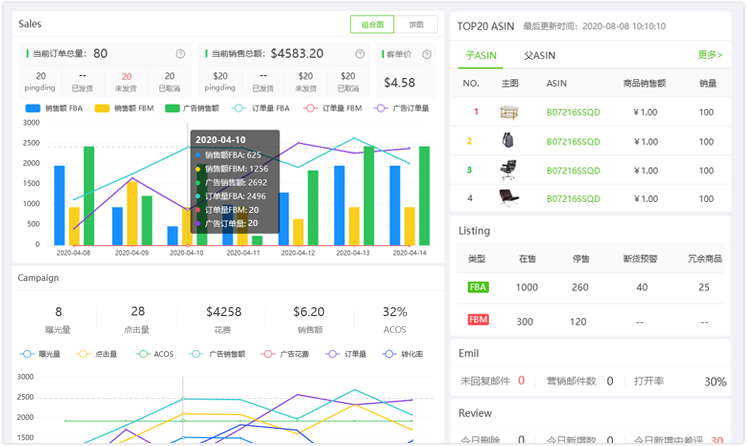The width and height of the screenshot is (747, 446).
Task: Open ASIN B07216SSQD link in row 1
Action: click(573, 112)
